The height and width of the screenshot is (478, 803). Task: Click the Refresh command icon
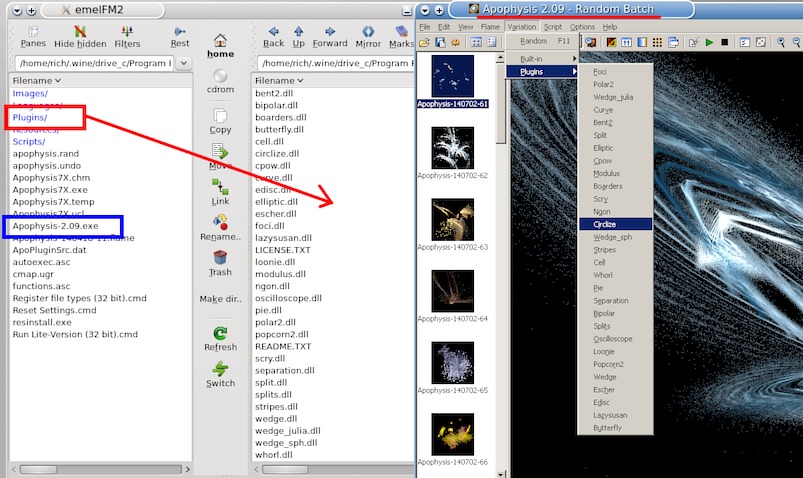220,334
